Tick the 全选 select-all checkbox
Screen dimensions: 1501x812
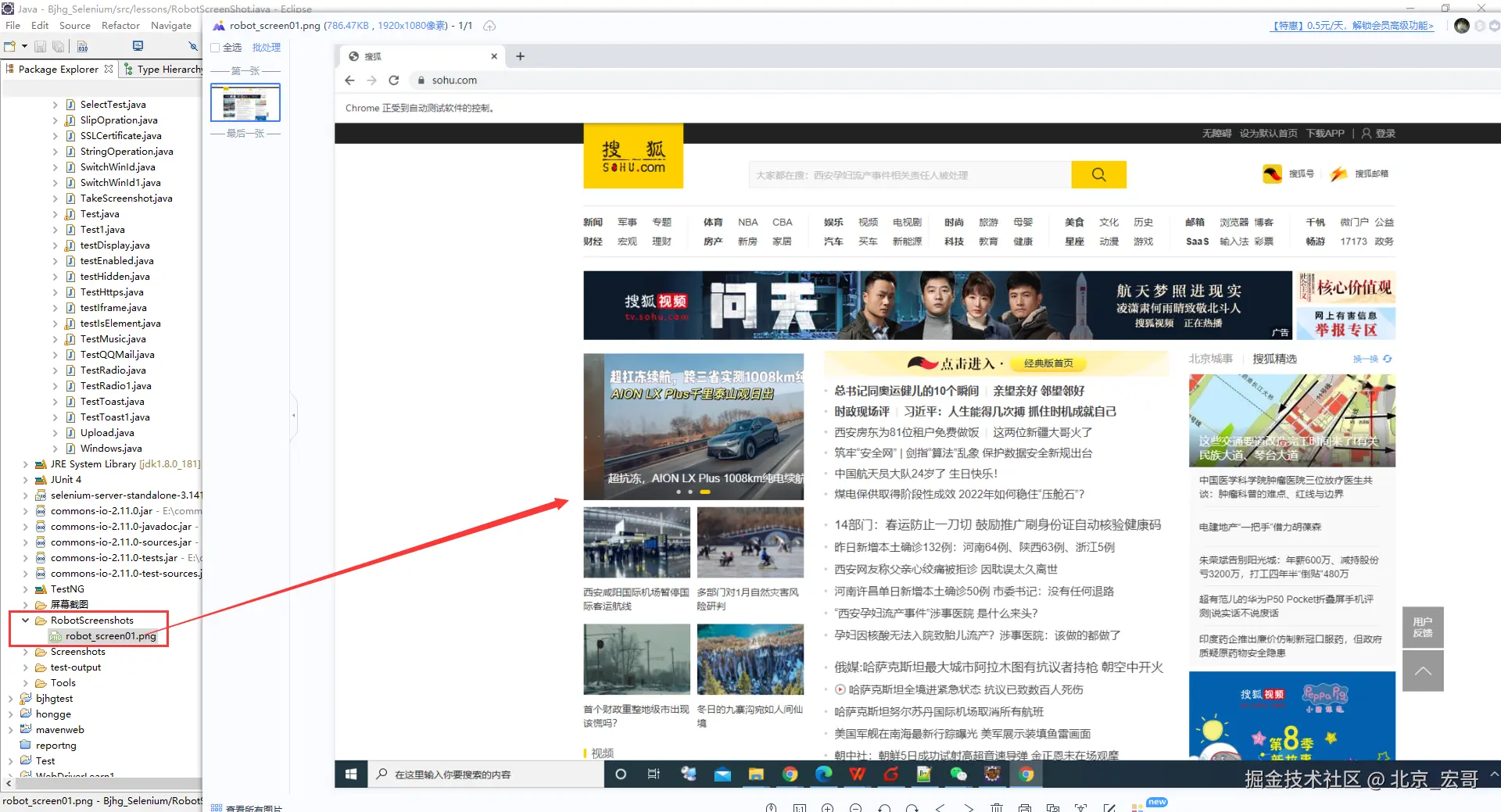[215, 48]
